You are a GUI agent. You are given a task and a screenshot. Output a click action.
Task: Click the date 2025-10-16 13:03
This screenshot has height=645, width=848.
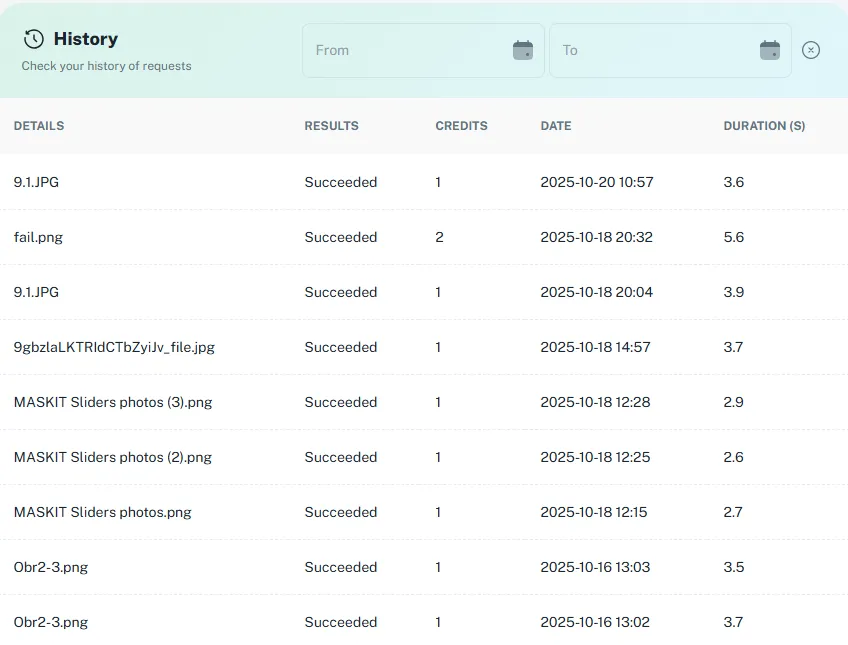(595, 567)
